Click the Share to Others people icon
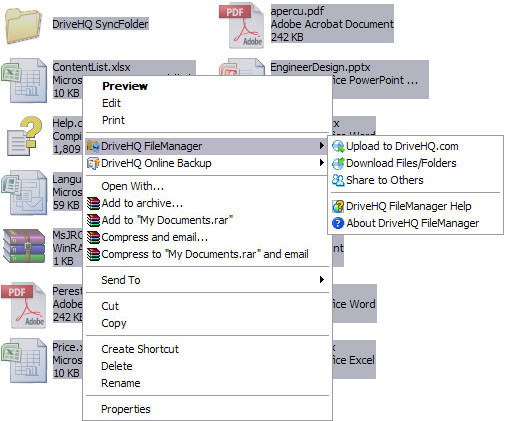Screen dimensions: 505x421 (338, 180)
